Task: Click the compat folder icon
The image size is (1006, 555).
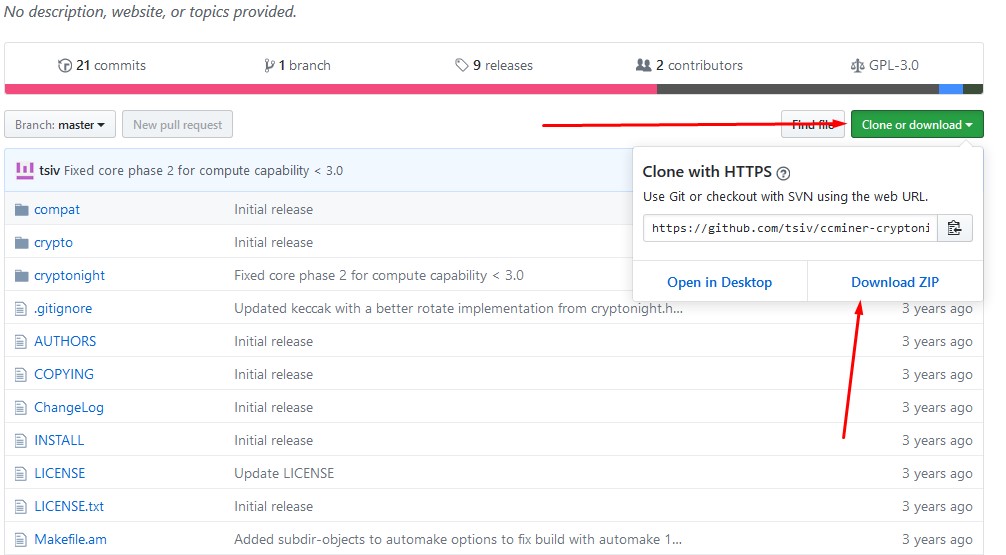Action: [x=22, y=210]
